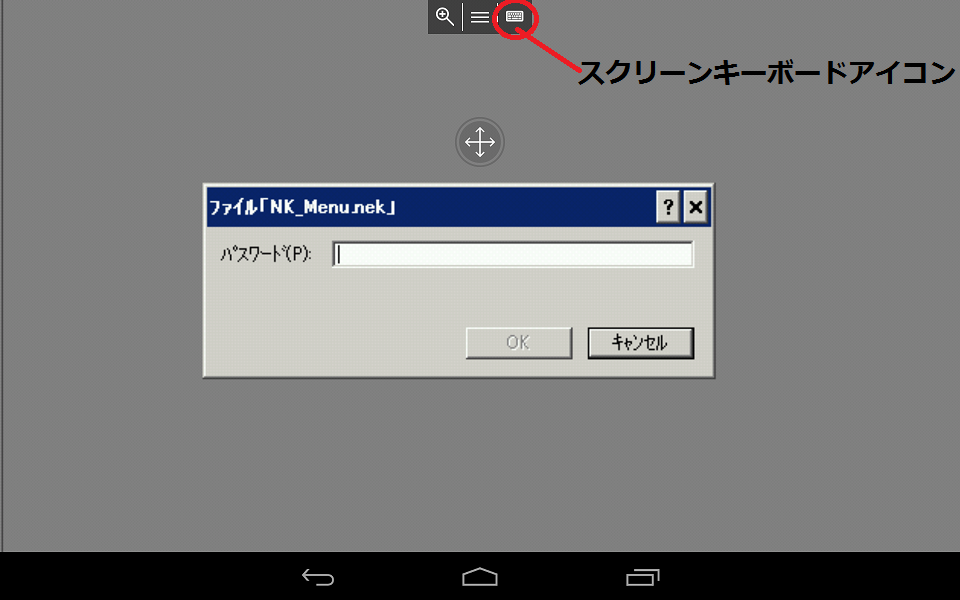This screenshot has width=960, height=600.
Task: Click the パスワード(P): label text
Action: 266,253
